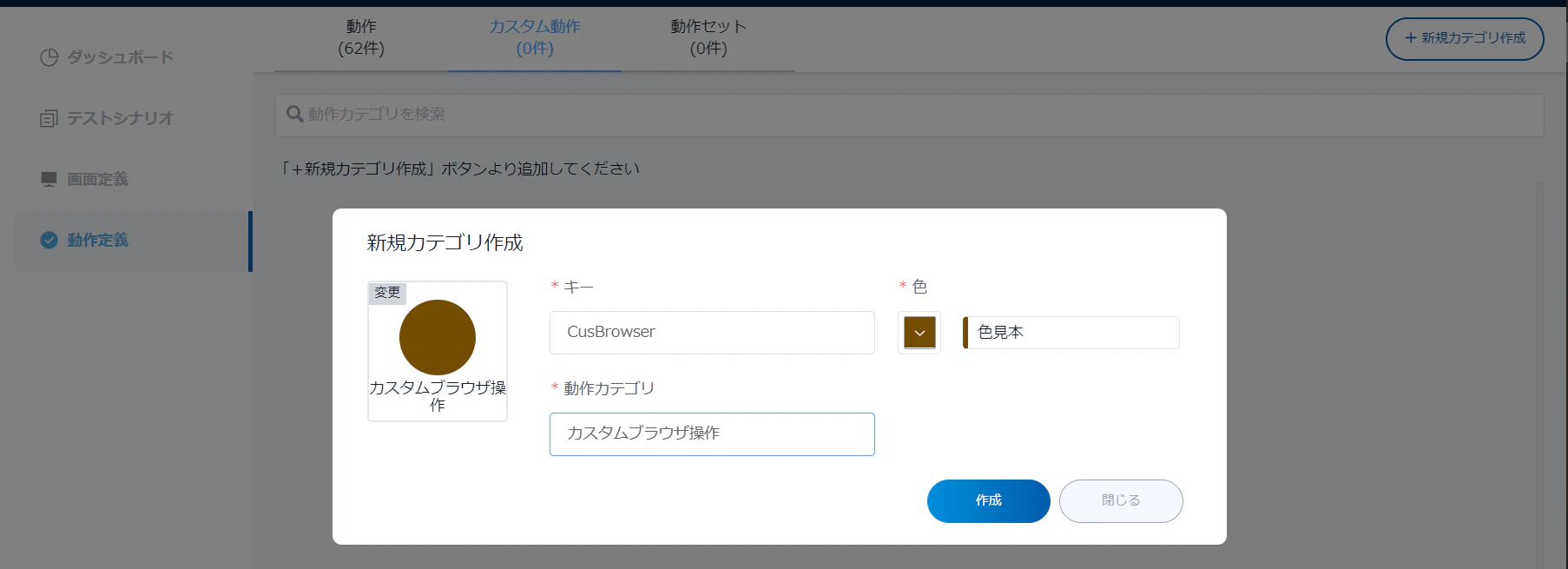Viewport: 1568px width, 569px height.
Task: Click the 色見本 color sample field
Action: [x=1071, y=333]
